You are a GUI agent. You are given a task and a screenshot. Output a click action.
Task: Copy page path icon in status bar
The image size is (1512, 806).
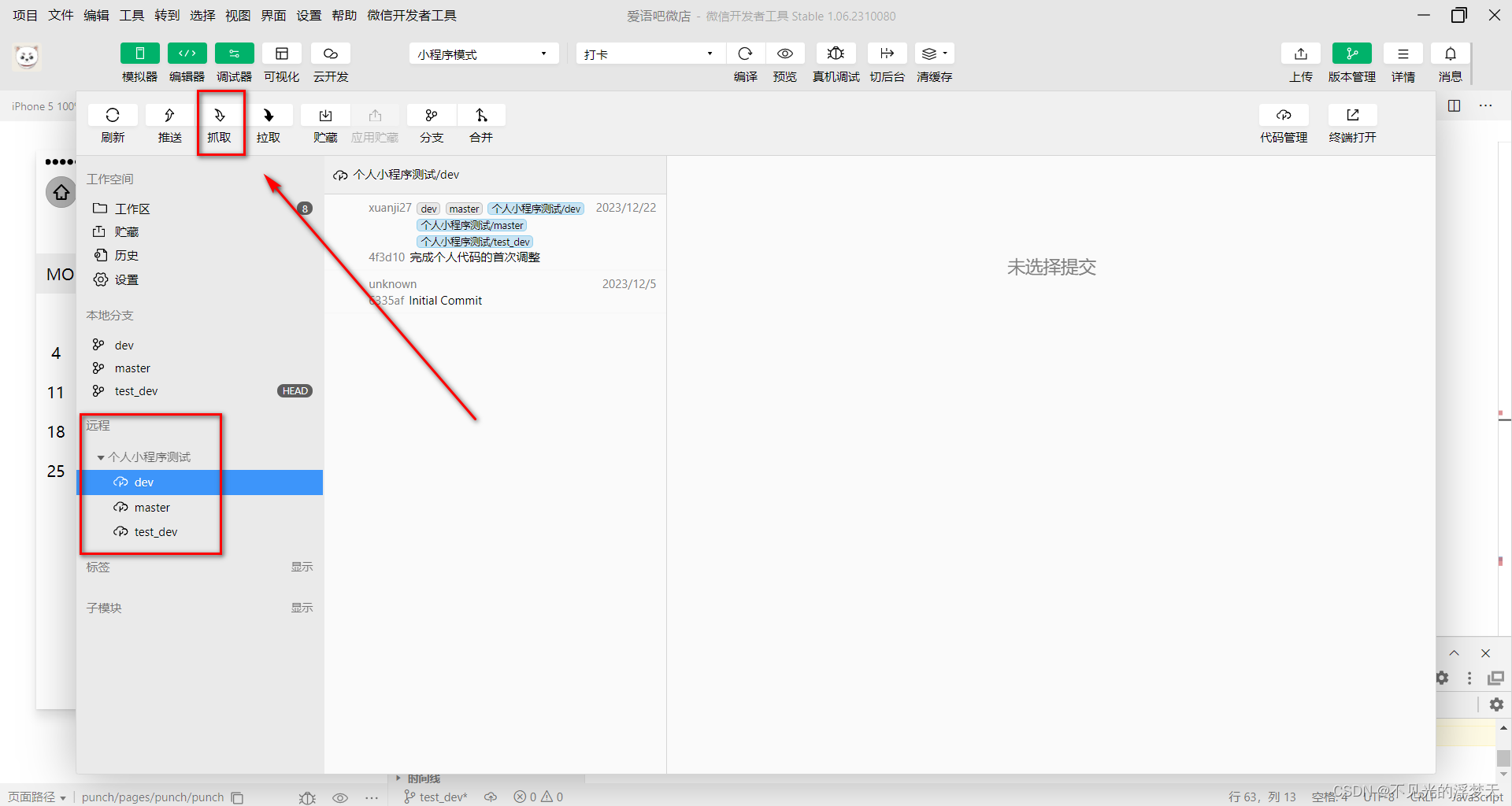pyautogui.click(x=237, y=797)
